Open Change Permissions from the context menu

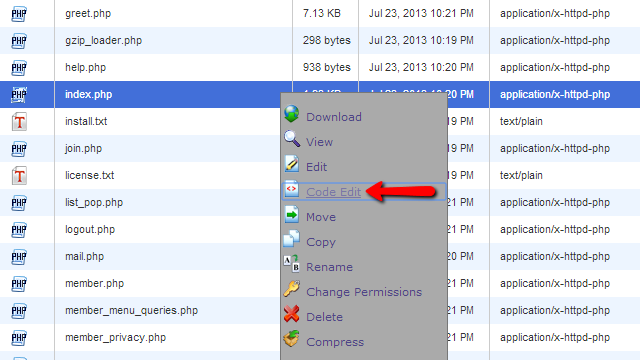point(364,292)
